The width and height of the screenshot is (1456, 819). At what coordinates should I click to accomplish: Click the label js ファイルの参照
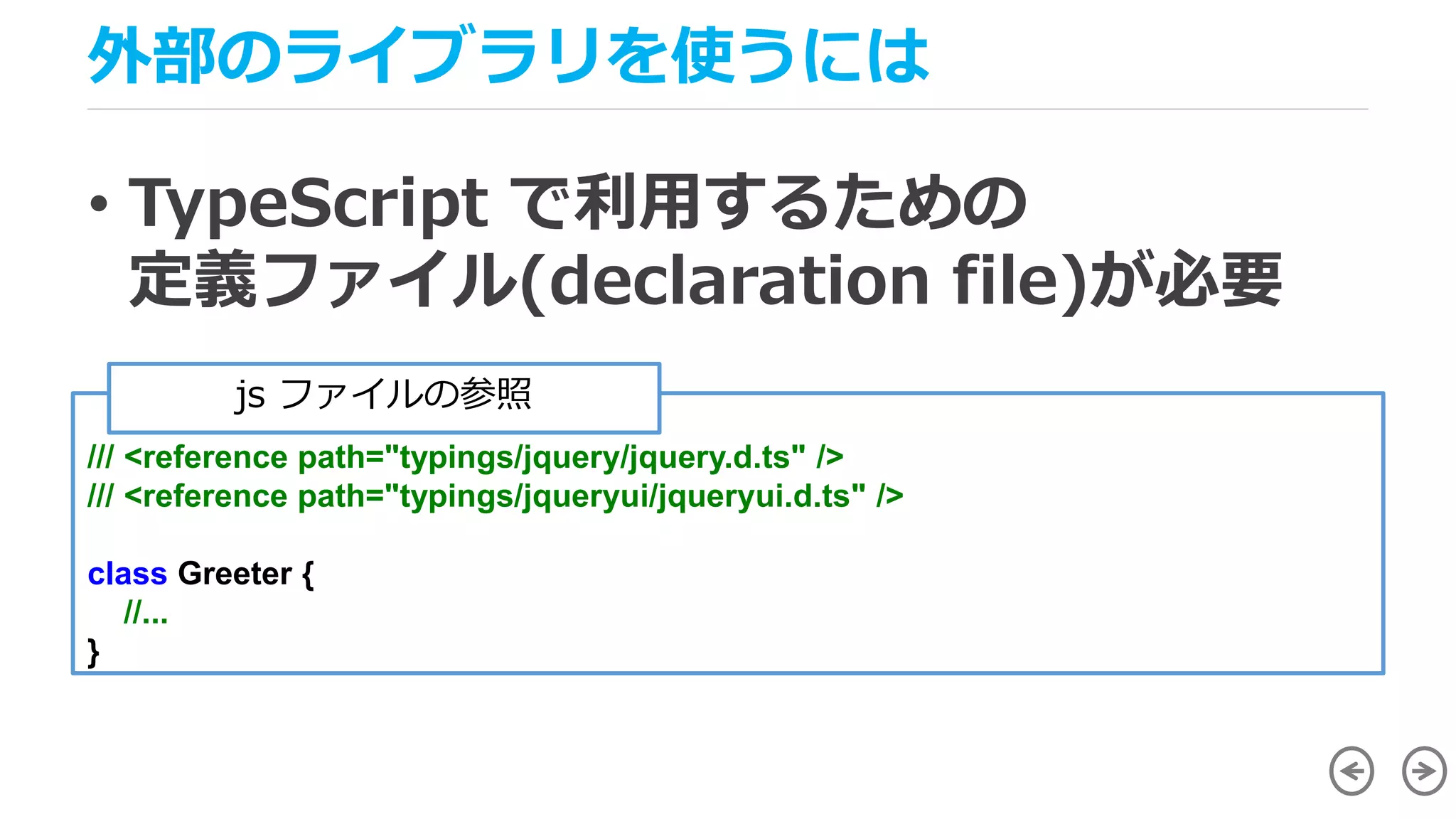click(x=383, y=394)
